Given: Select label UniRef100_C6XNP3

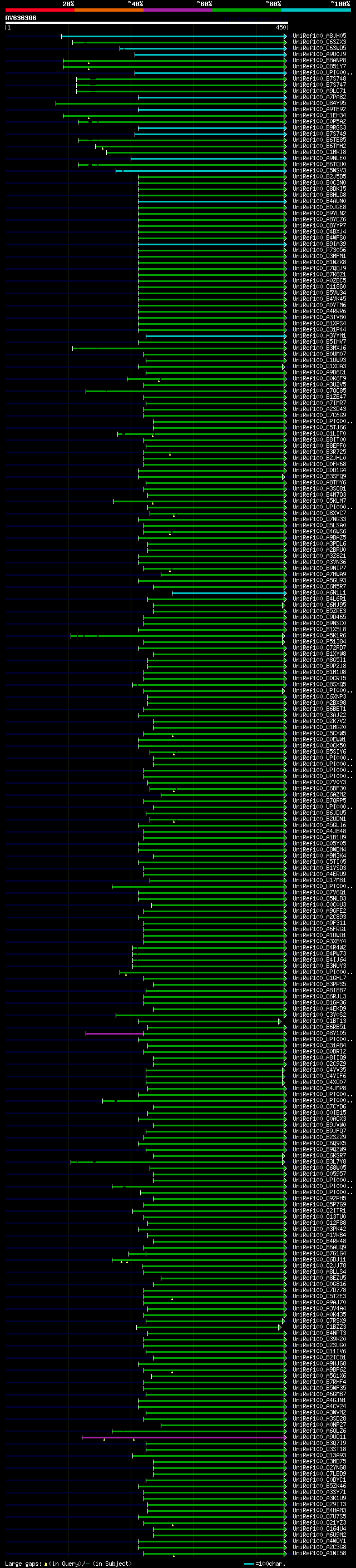Looking at the screenshot, I should [319, 697].
